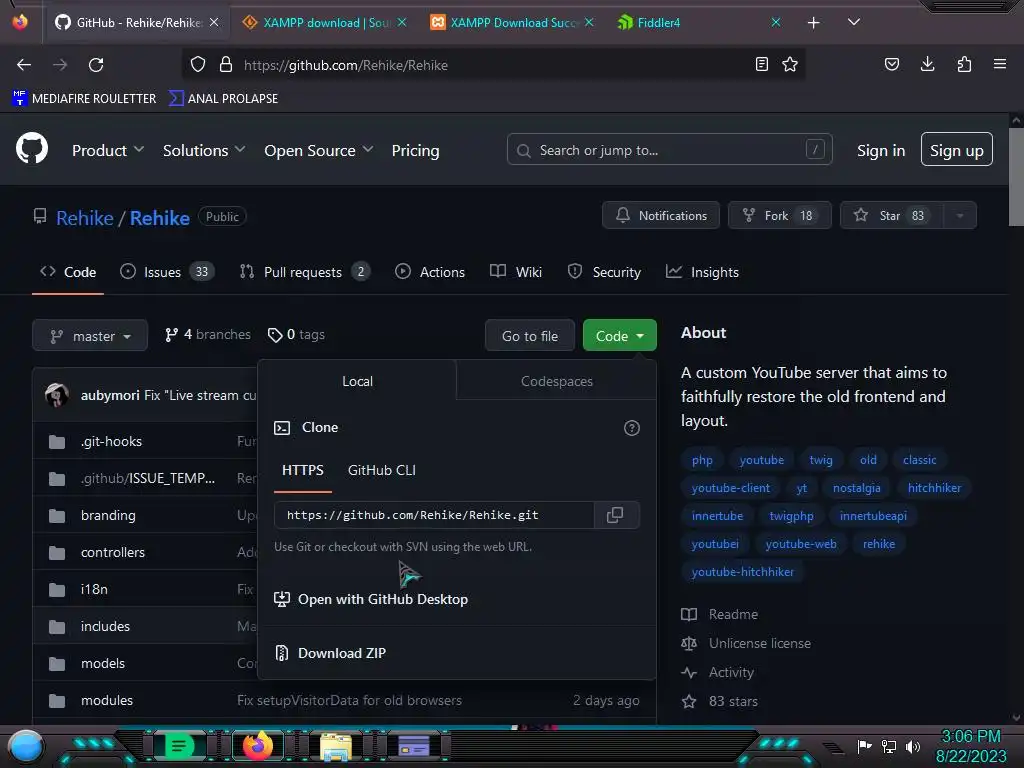Expand the Solutions menu
The image size is (1024, 768).
(x=204, y=150)
